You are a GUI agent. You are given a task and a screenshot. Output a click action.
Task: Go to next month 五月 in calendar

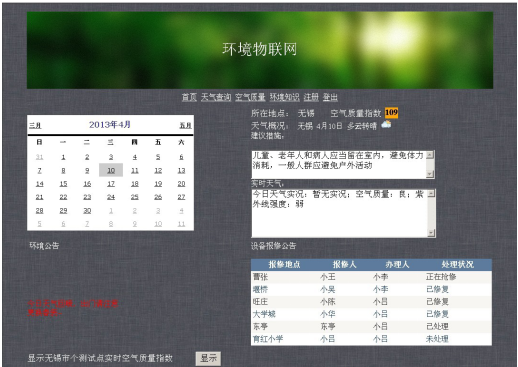185,125
